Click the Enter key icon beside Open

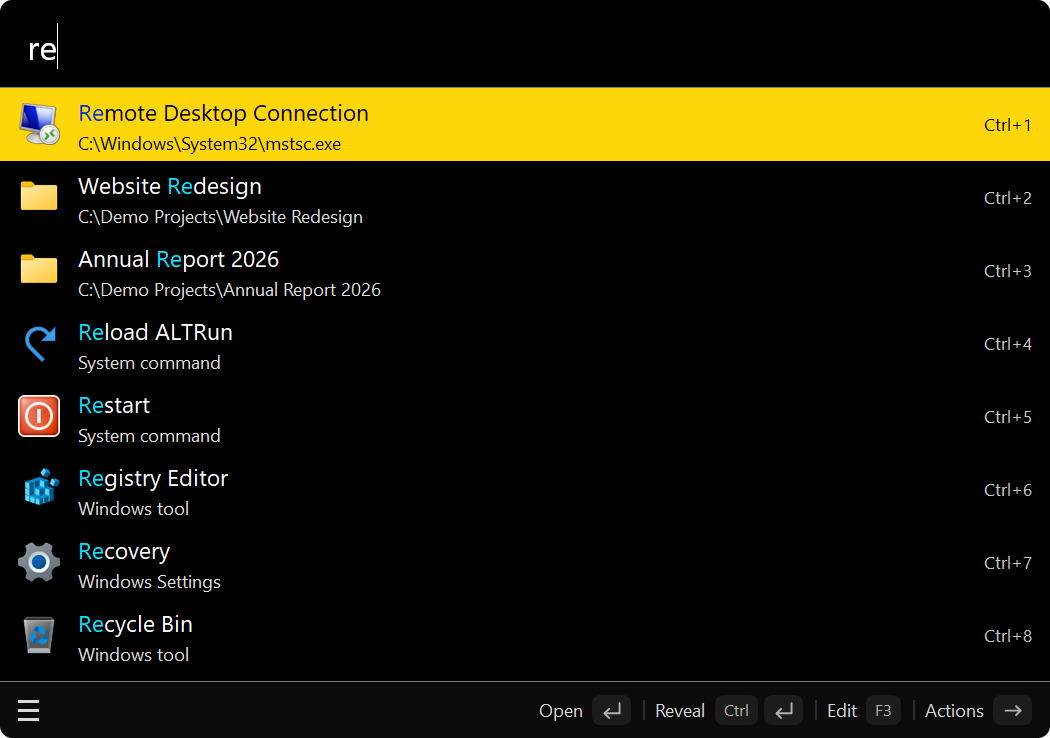(x=611, y=711)
